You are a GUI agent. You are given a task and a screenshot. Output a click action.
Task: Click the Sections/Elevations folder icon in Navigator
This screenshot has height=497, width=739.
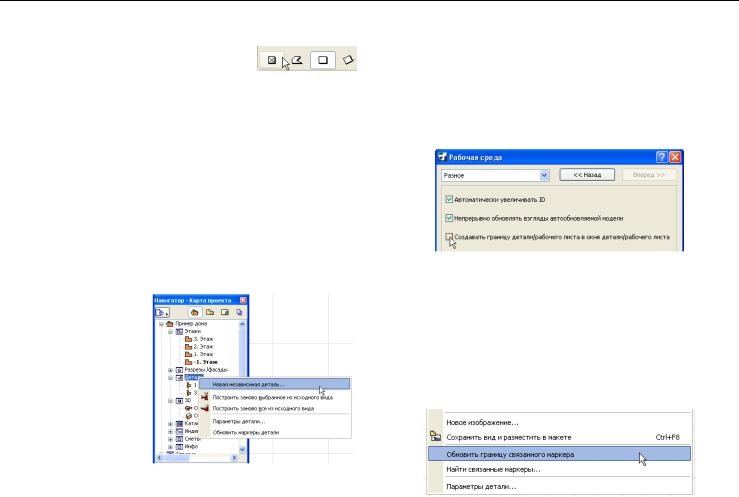[179, 370]
